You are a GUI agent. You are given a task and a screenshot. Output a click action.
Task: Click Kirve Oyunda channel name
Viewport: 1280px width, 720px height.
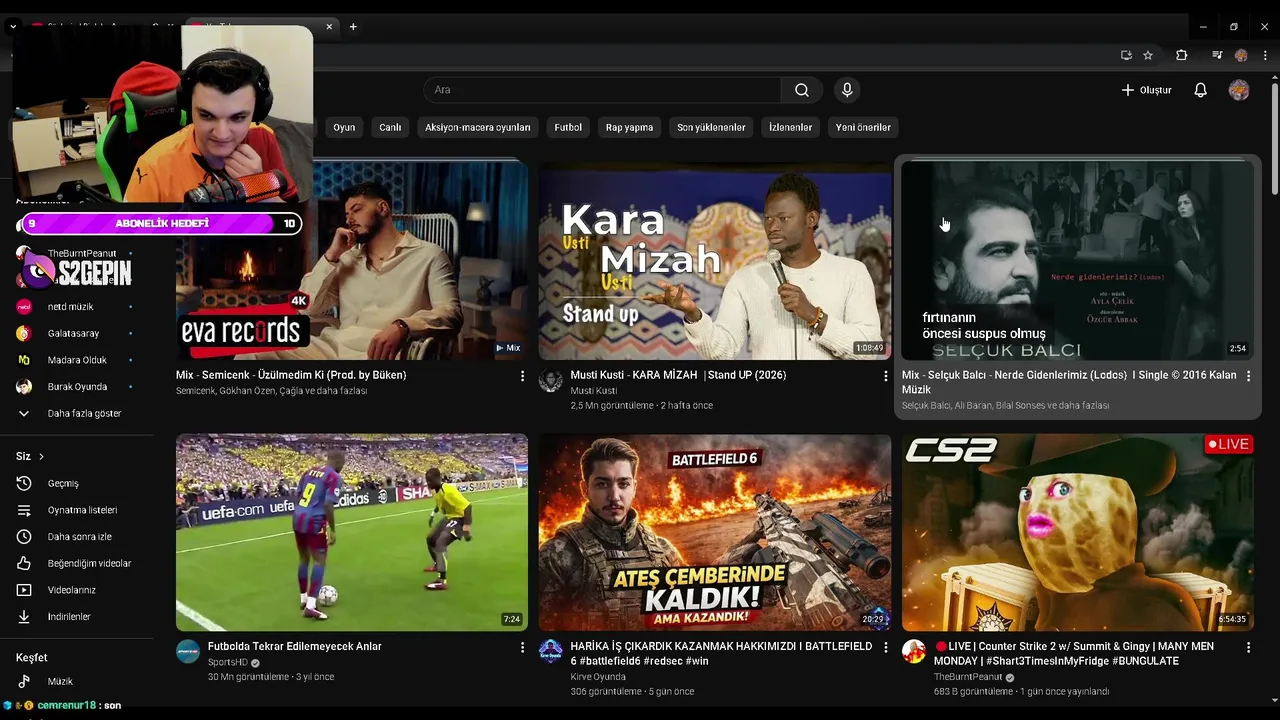click(598, 677)
